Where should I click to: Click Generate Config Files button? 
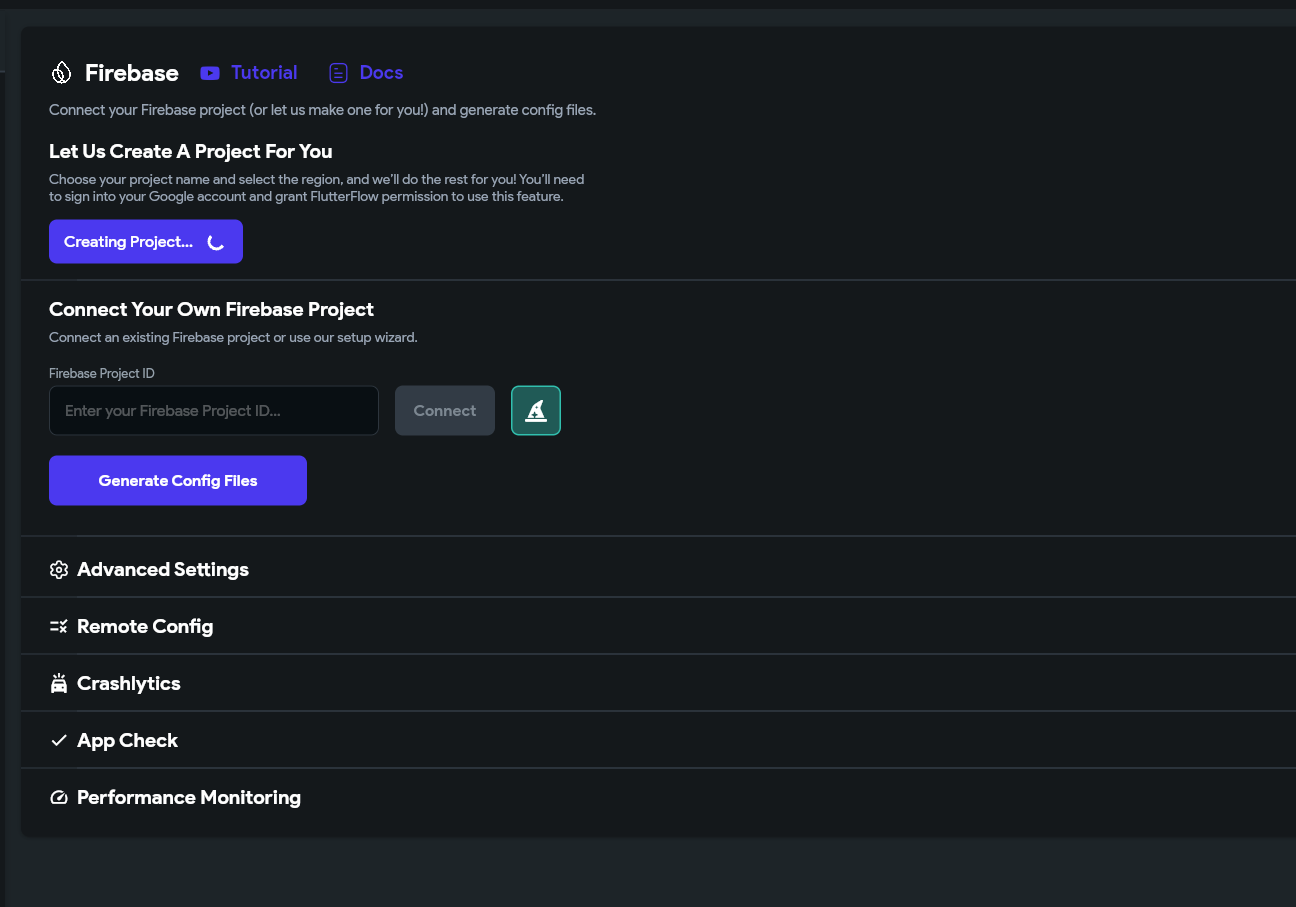(178, 481)
